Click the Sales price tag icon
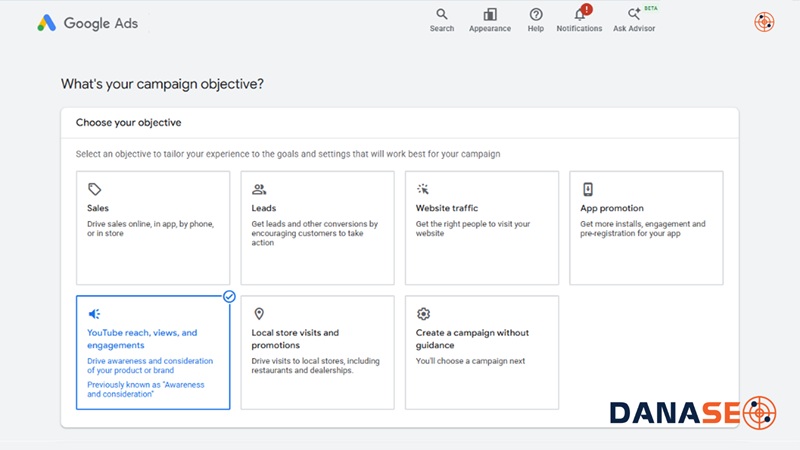This screenshot has width=800, height=450. click(x=94, y=189)
